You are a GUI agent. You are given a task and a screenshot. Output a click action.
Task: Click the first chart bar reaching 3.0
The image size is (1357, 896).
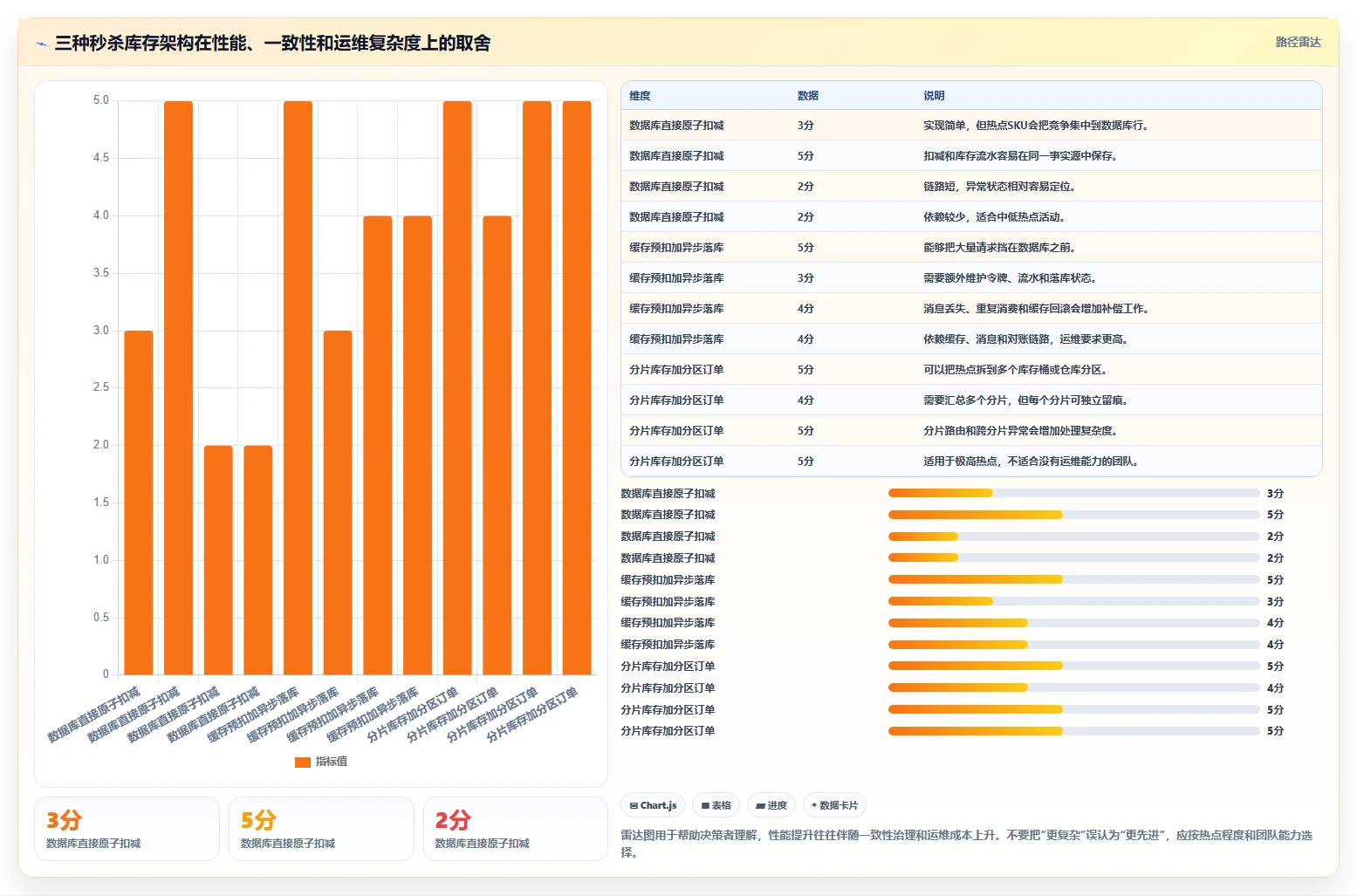pyautogui.click(x=139, y=503)
